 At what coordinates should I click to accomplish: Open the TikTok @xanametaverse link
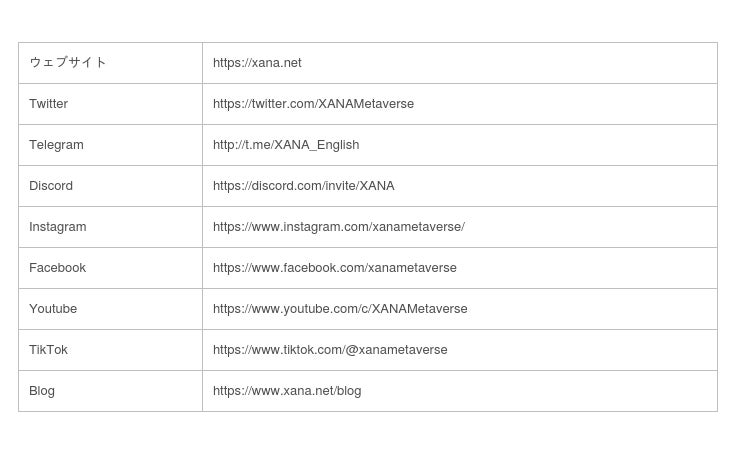click(x=330, y=350)
